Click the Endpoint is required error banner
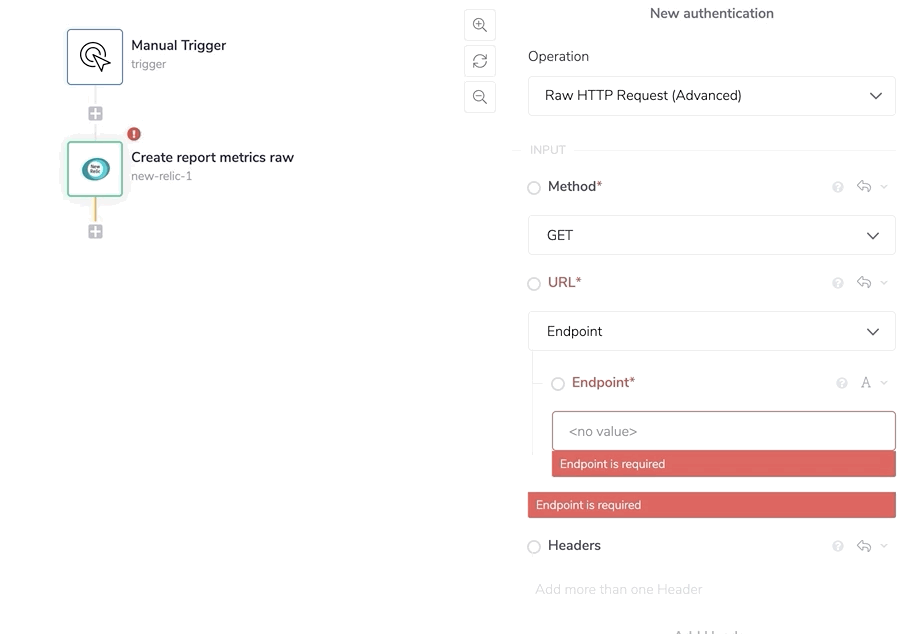 point(711,505)
